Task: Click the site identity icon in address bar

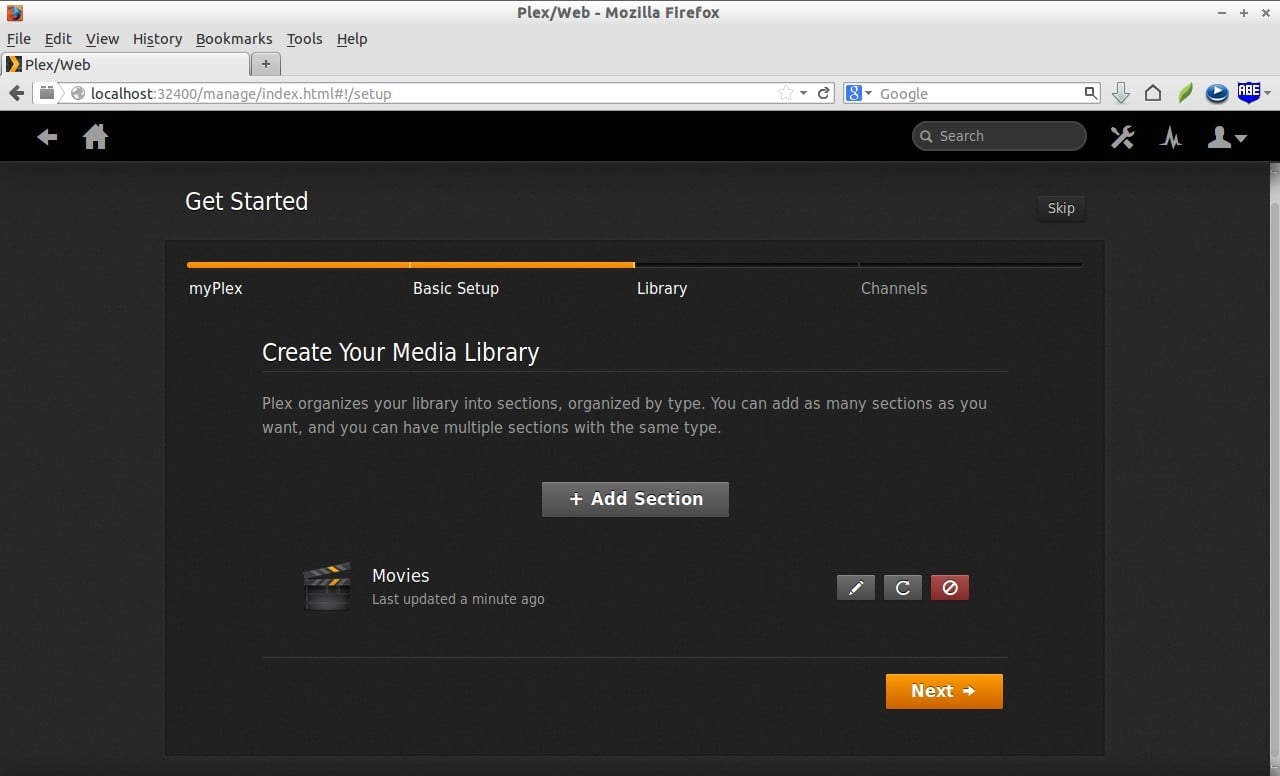Action: (79, 93)
